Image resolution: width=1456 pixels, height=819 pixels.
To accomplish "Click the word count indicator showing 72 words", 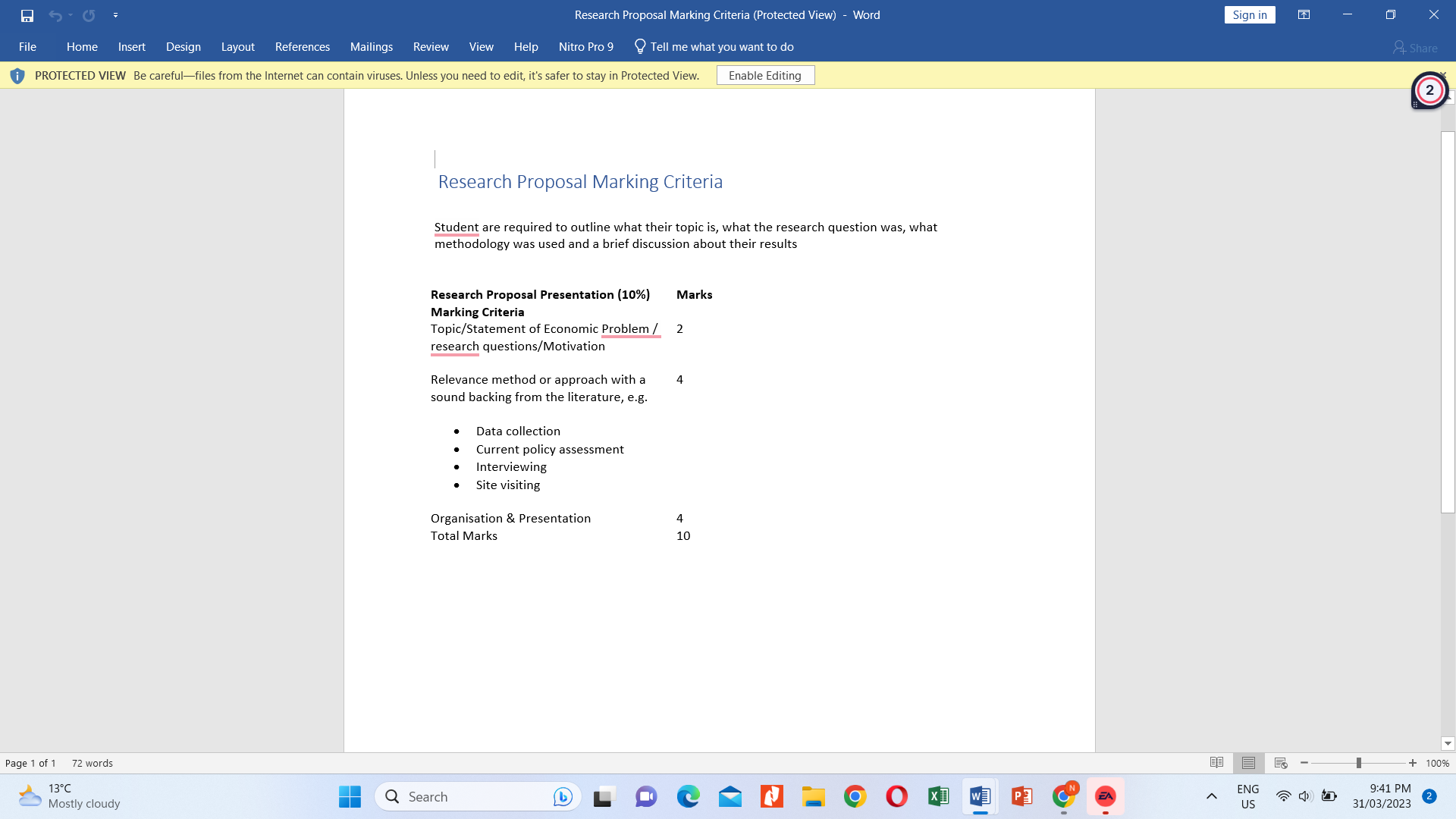I will (91, 763).
